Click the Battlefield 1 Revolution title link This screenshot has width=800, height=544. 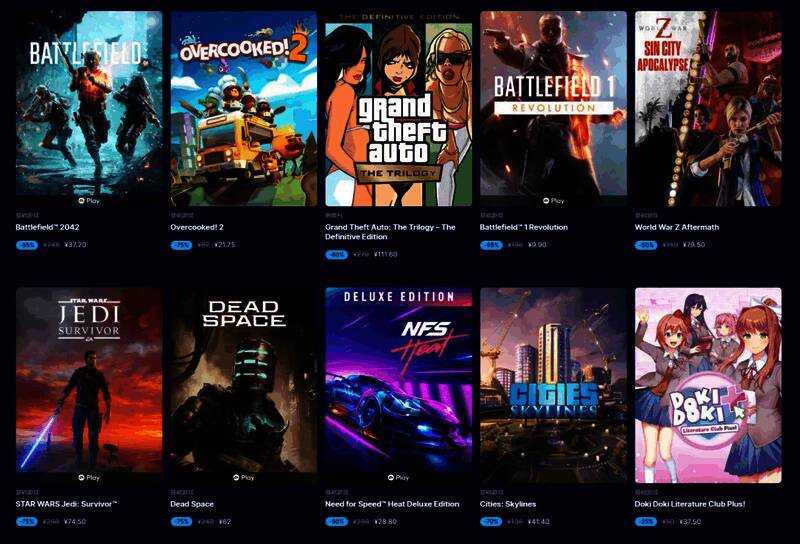coord(524,227)
